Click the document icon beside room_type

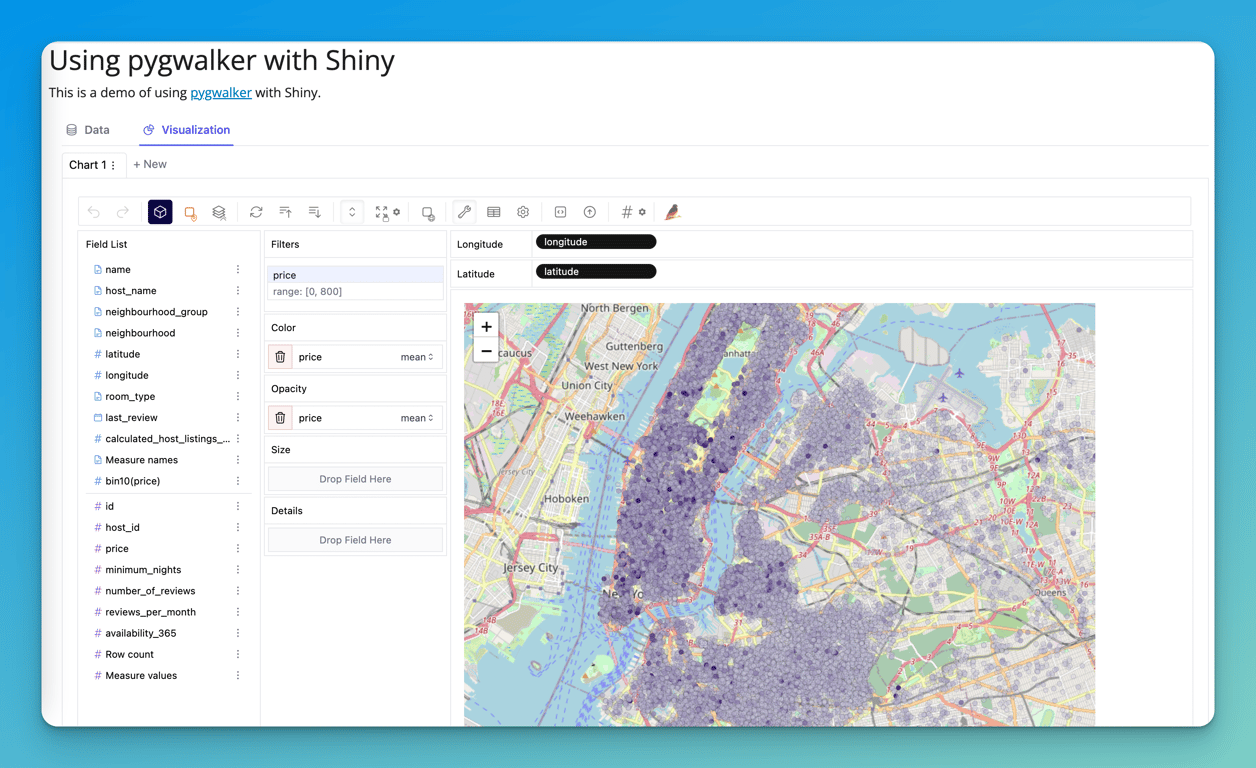pyautogui.click(x=98, y=397)
